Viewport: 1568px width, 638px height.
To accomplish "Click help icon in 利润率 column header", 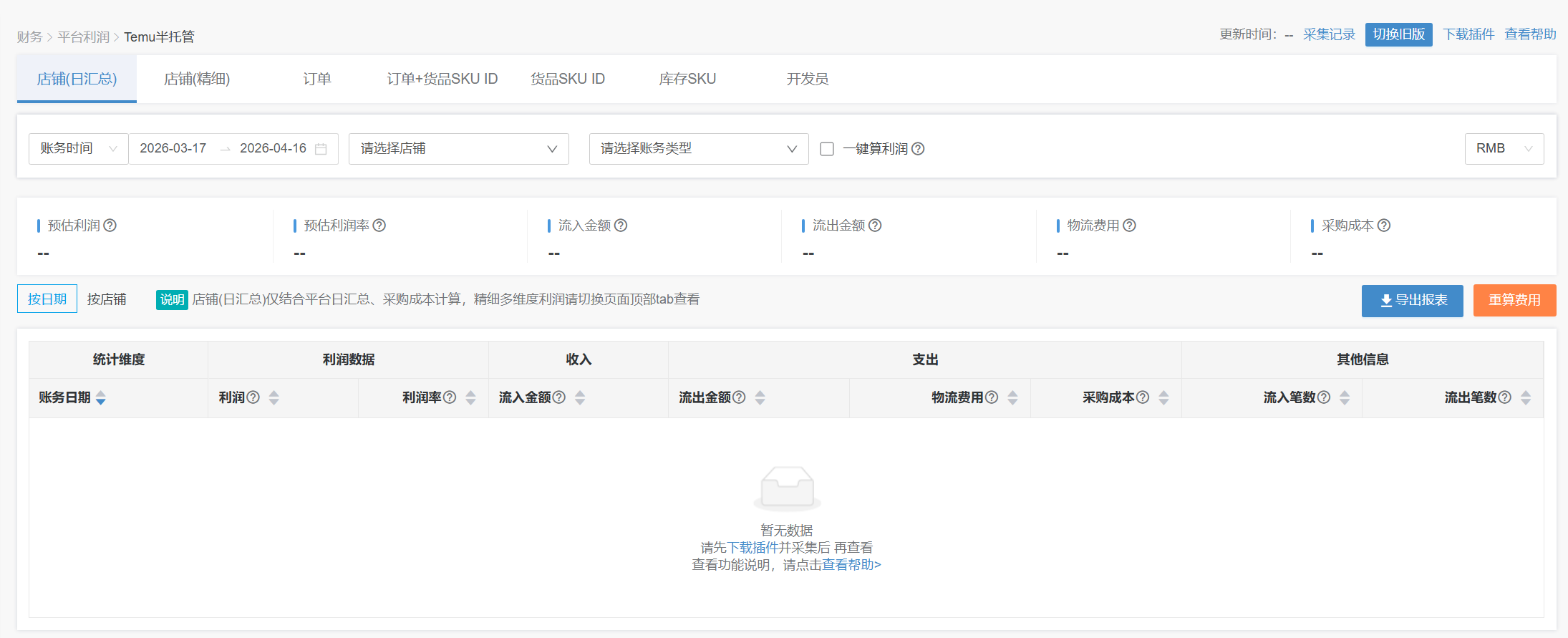I will click(x=450, y=397).
